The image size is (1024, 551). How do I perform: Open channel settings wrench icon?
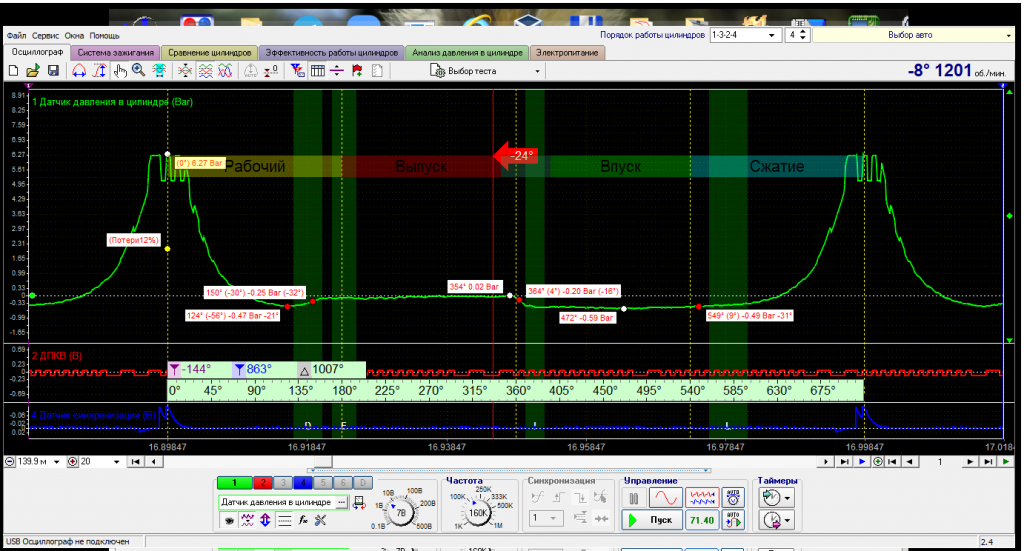click(x=320, y=520)
